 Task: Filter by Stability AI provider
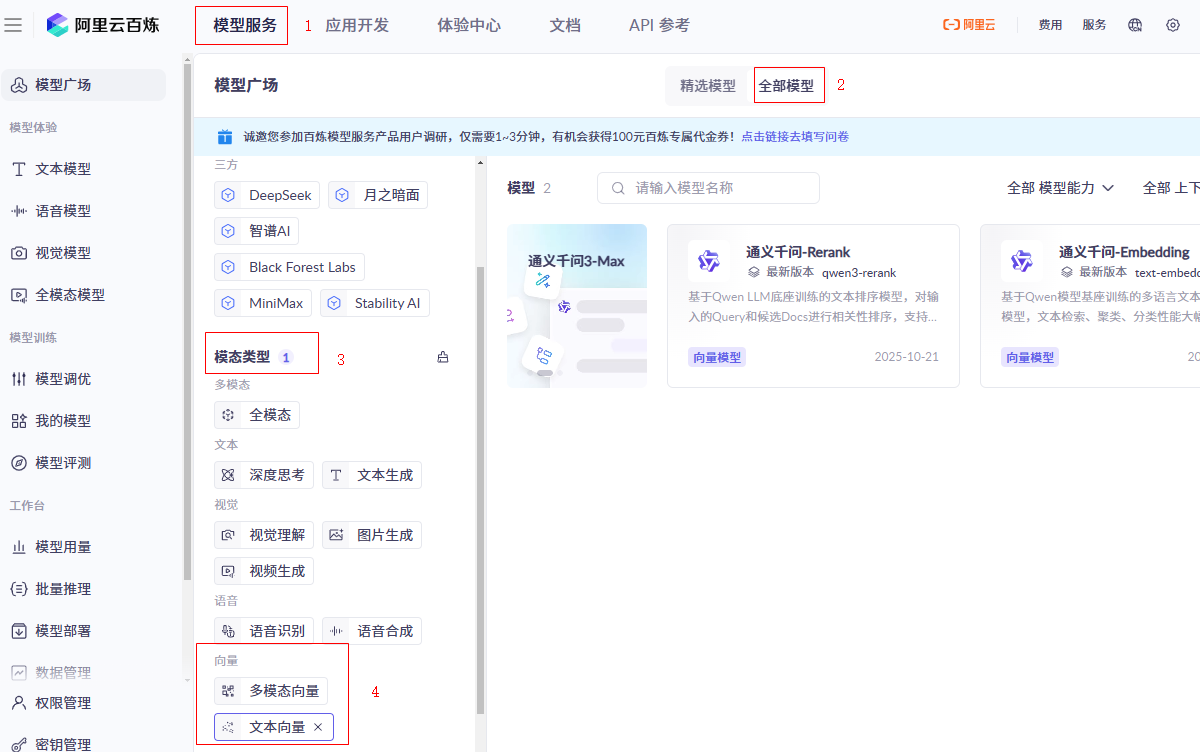(x=375, y=303)
